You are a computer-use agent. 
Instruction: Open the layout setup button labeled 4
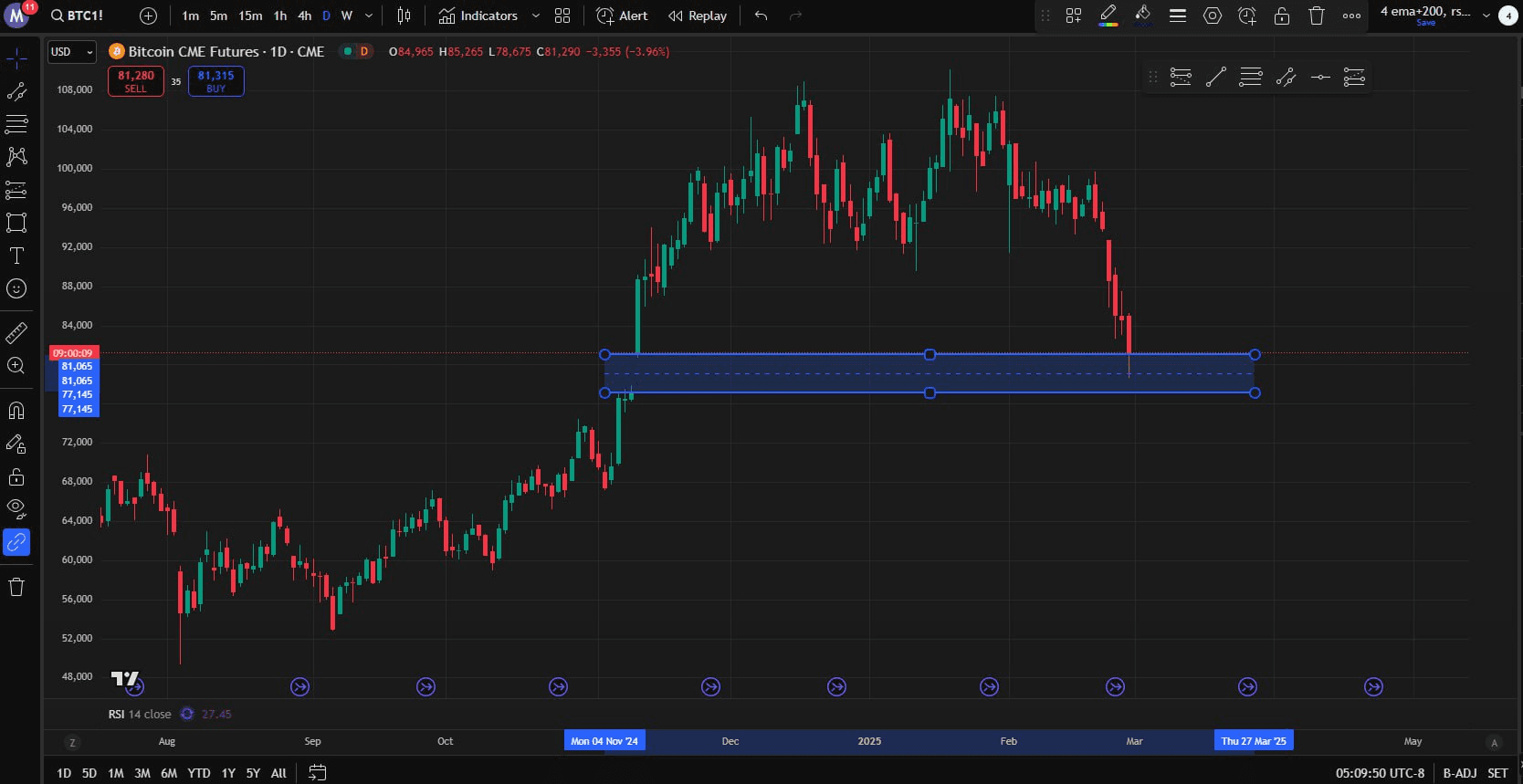[x=1507, y=16]
